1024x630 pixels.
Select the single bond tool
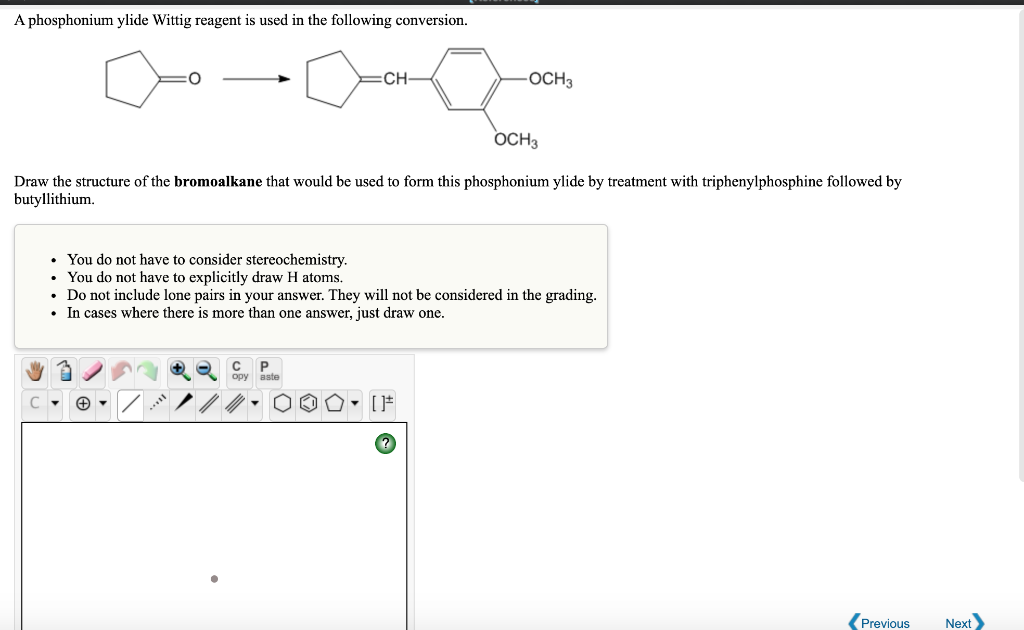(131, 403)
